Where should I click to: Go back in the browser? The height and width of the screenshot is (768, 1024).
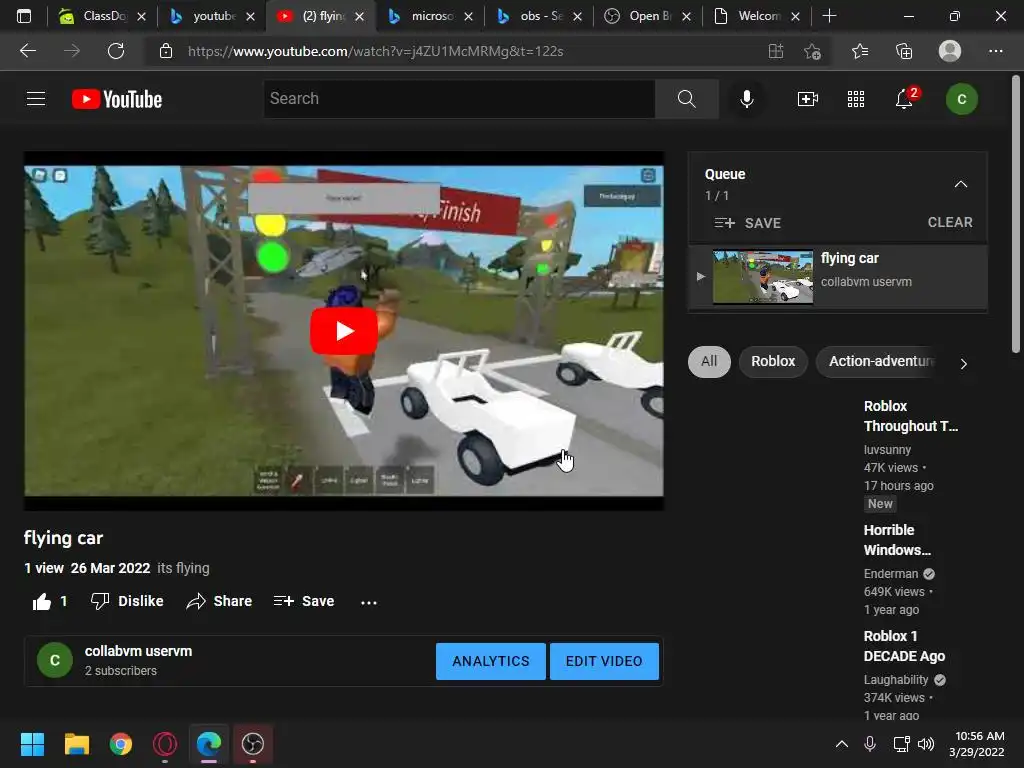point(28,51)
